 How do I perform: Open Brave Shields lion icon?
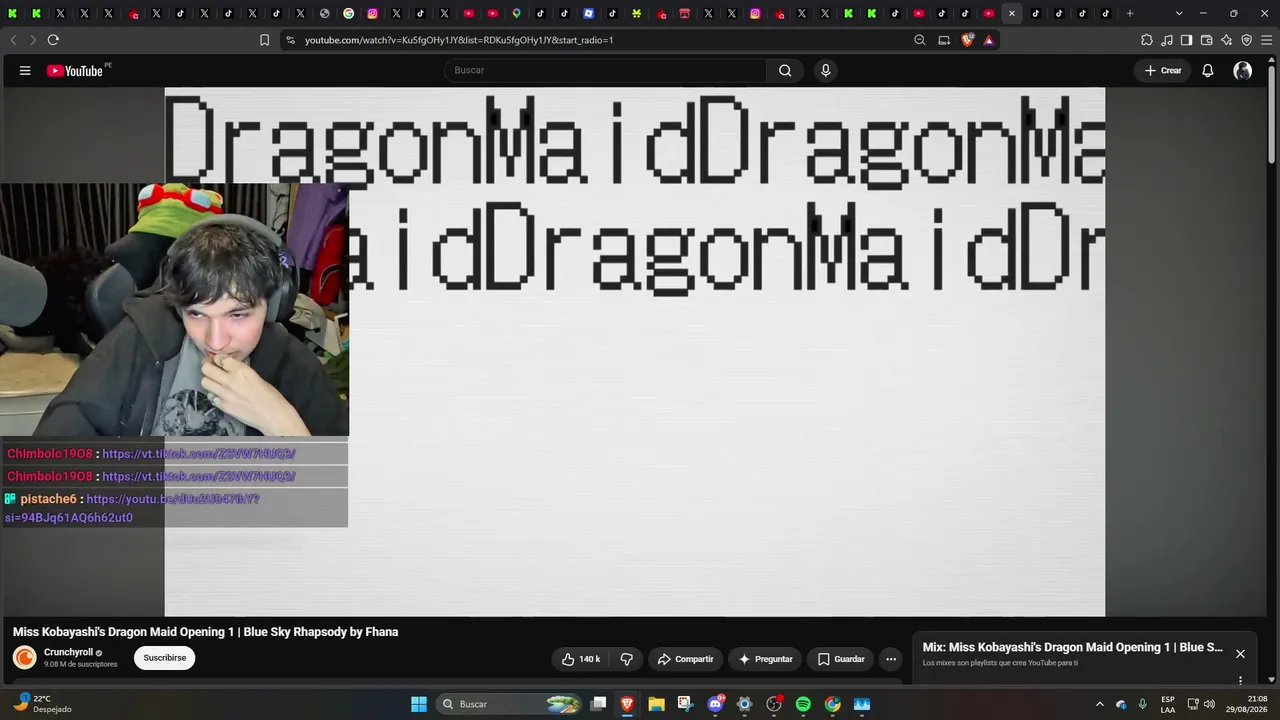pyautogui.click(x=967, y=40)
